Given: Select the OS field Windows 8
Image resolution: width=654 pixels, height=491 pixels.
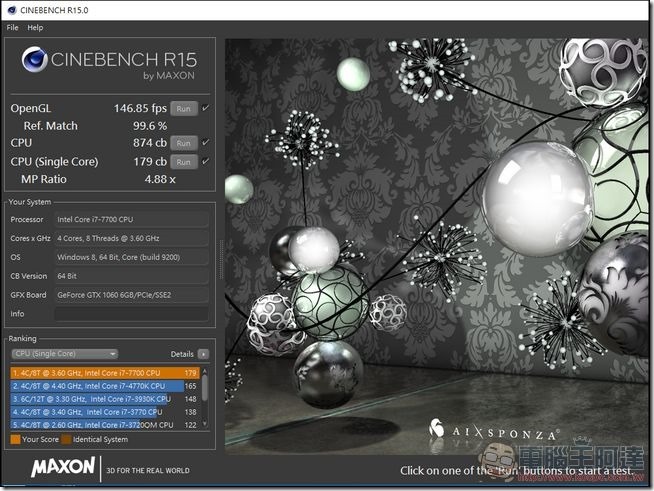Looking at the screenshot, I should [131, 257].
